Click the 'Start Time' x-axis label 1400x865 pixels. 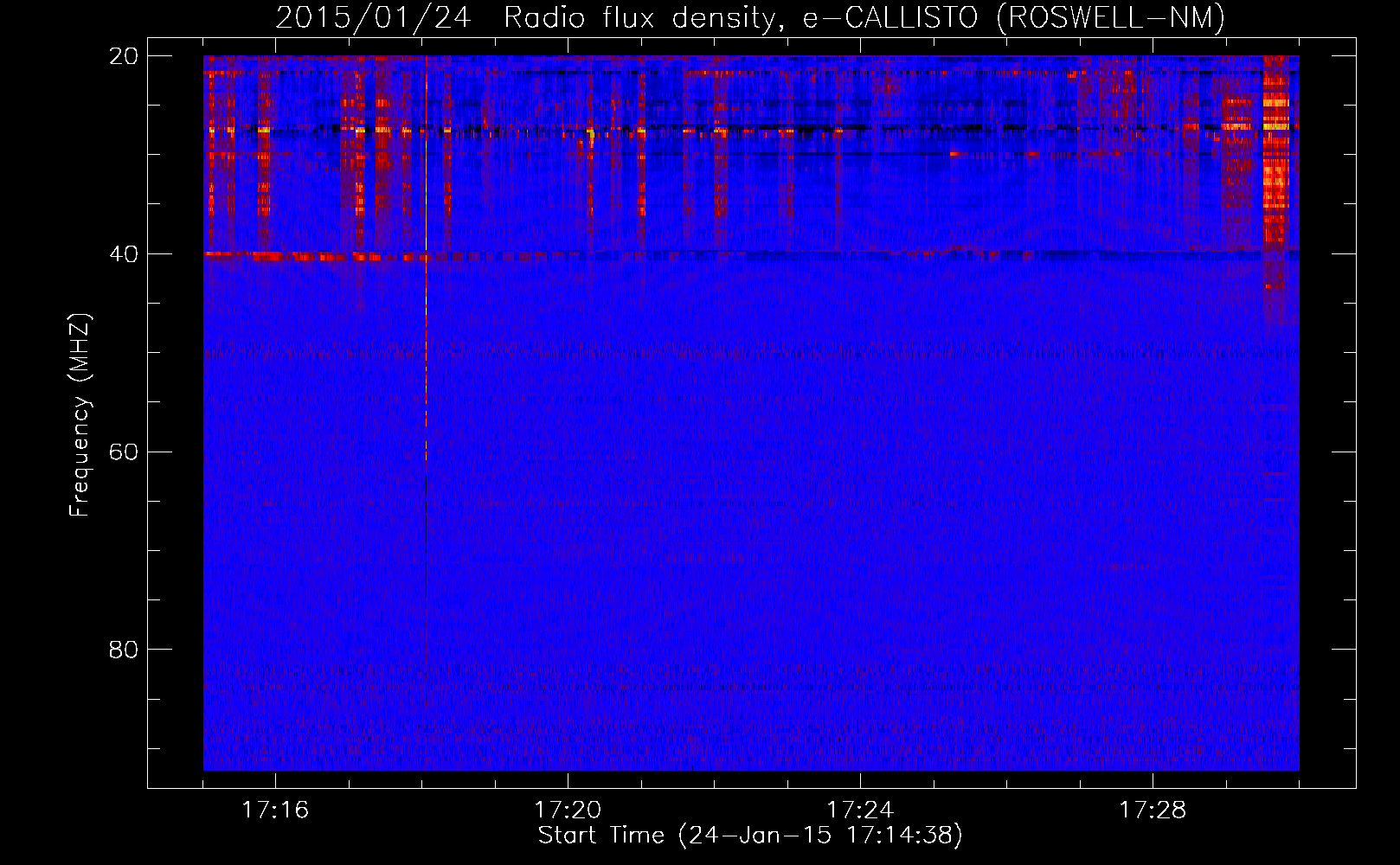click(749, 836)
